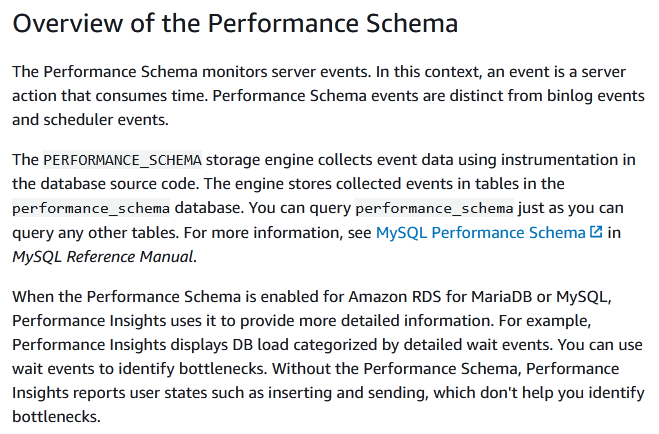Click the final word bottlenecks in last paragraph

(x=55, y=416)
